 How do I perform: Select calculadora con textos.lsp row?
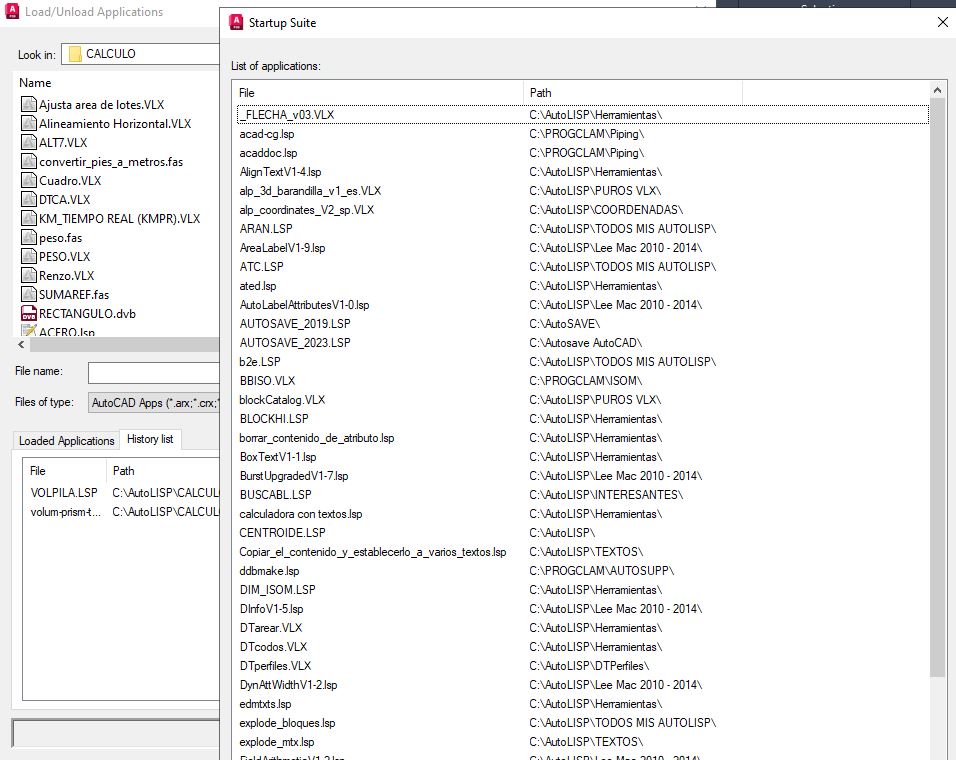(582, 514)
